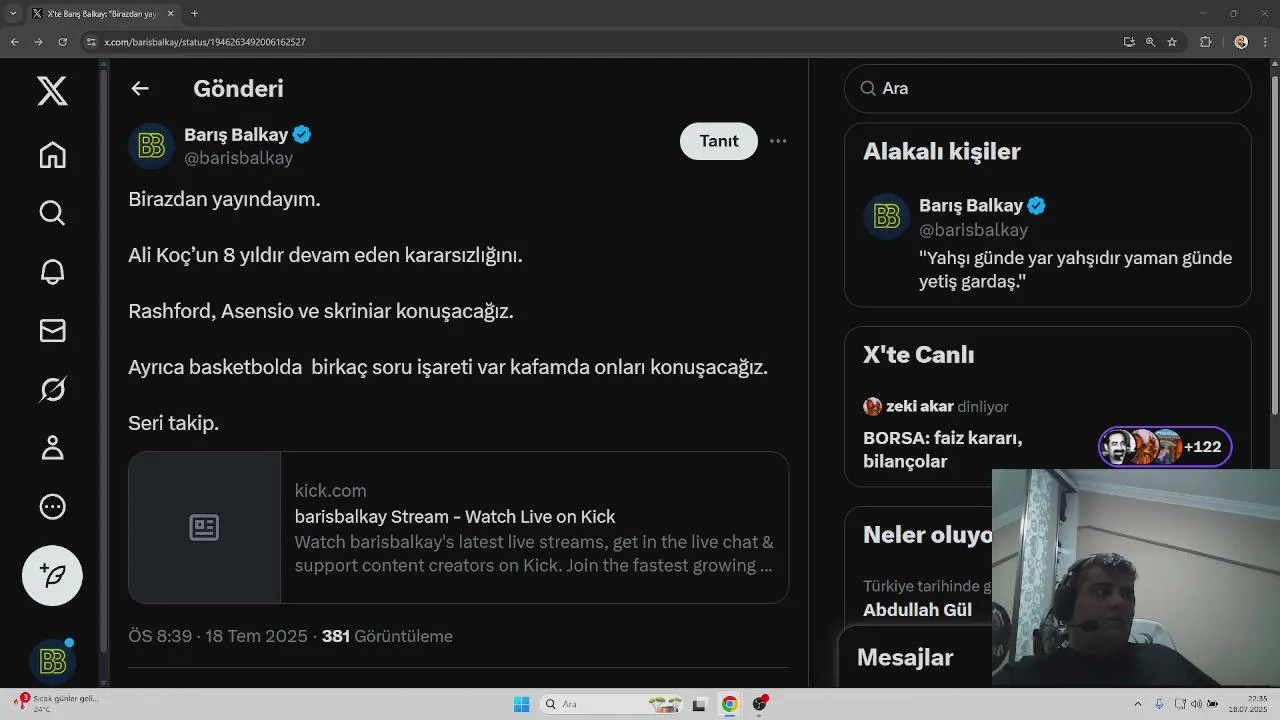Image resolution: width=1280 pixels, height=720 pixels.
Task: Click browser Forward arrow
Action: (x=38, y=42)
